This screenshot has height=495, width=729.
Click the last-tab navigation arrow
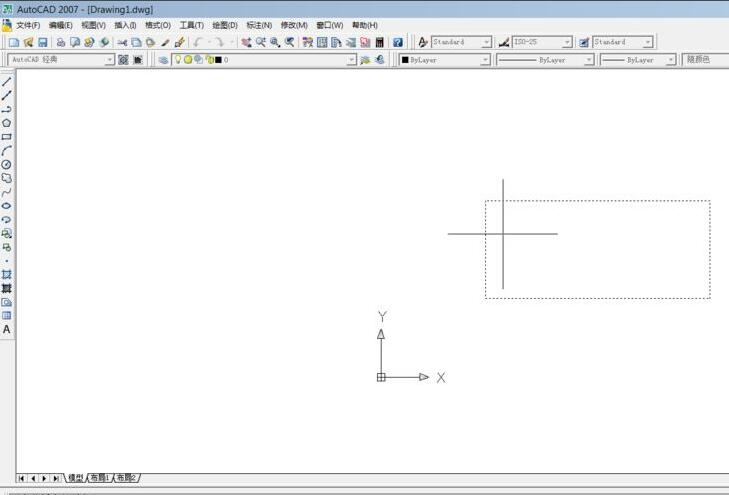tap(56, 478)
